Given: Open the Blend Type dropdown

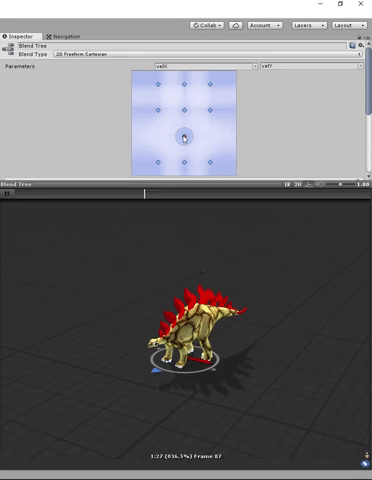Looking at the screenshot, I should 208,54.
